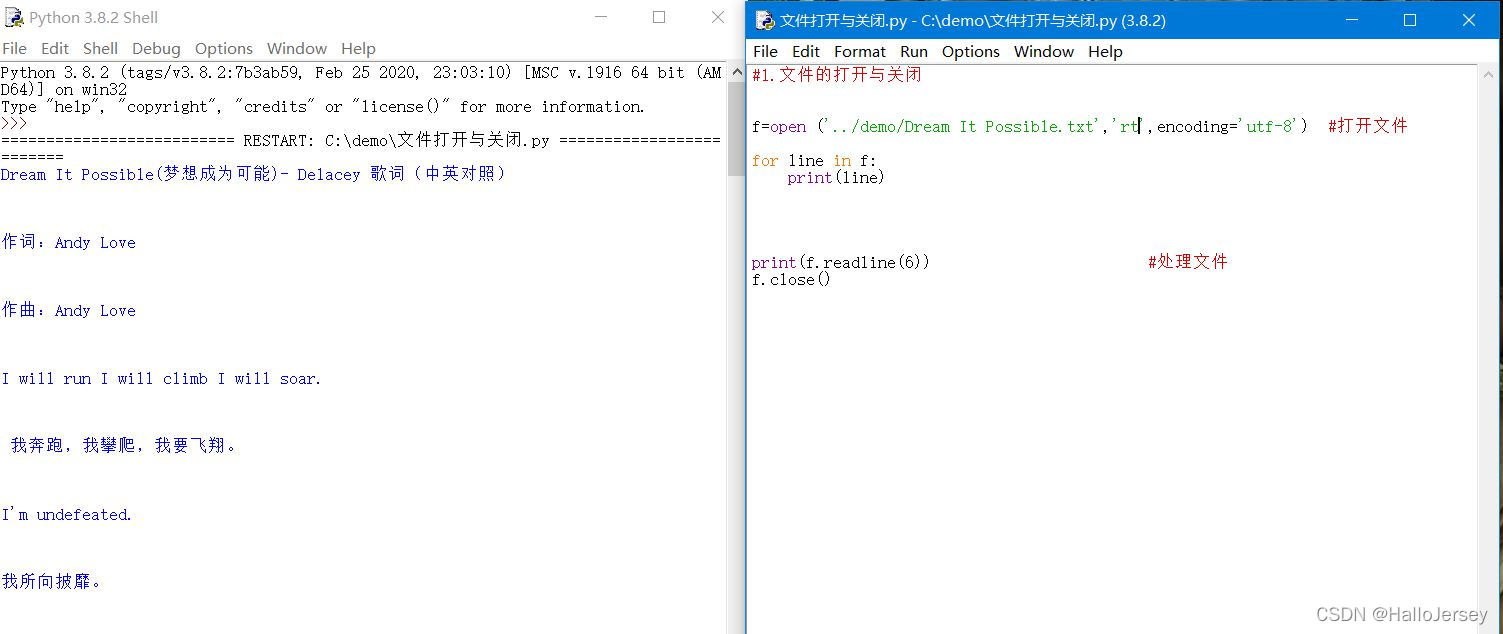Viewport: 1503px width, 634px height.
Task: Open Window menu in the editor window
Action: point(1044,51)
